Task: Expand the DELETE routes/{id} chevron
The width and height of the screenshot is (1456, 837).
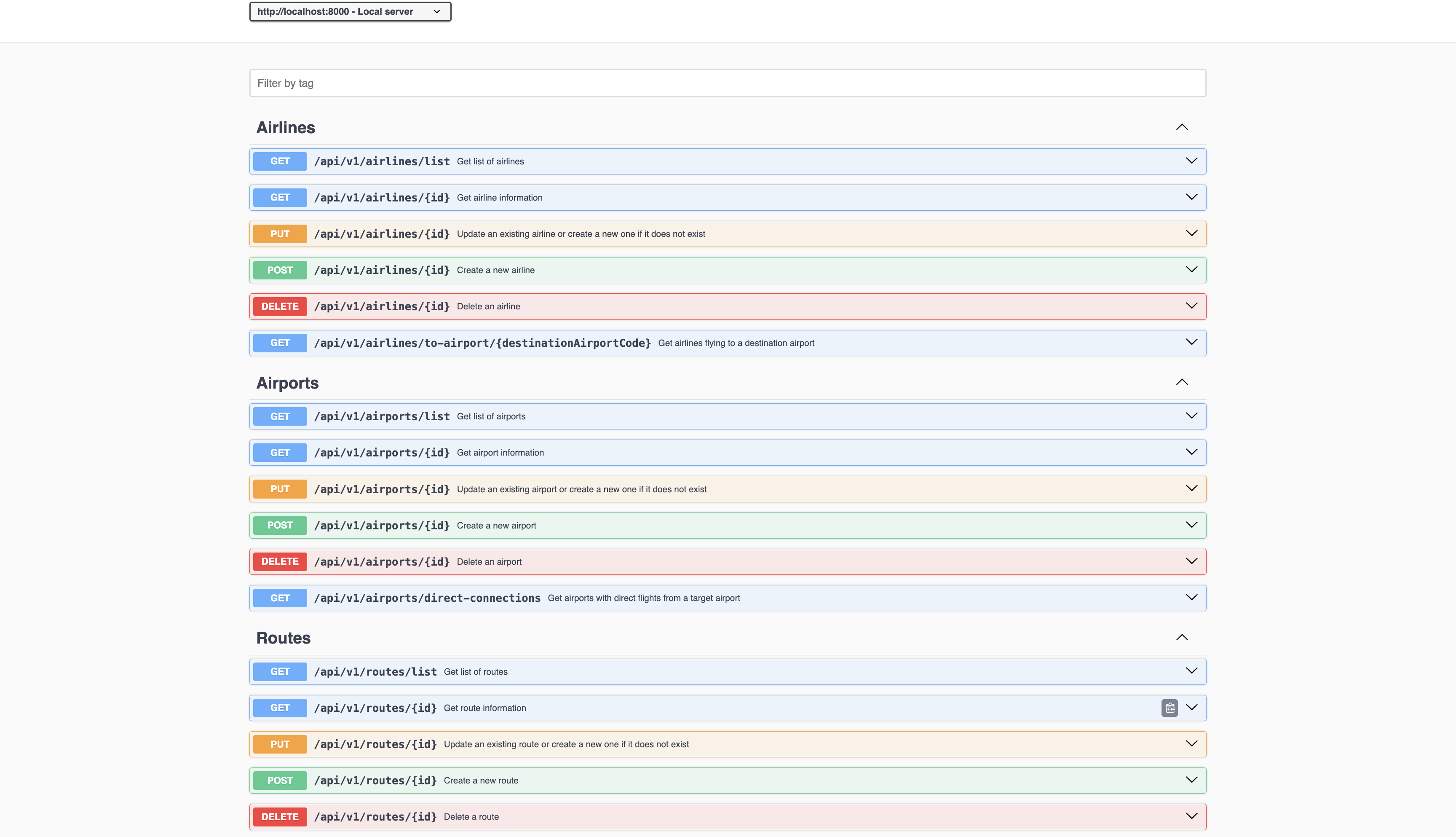Action: point(1191,816)
